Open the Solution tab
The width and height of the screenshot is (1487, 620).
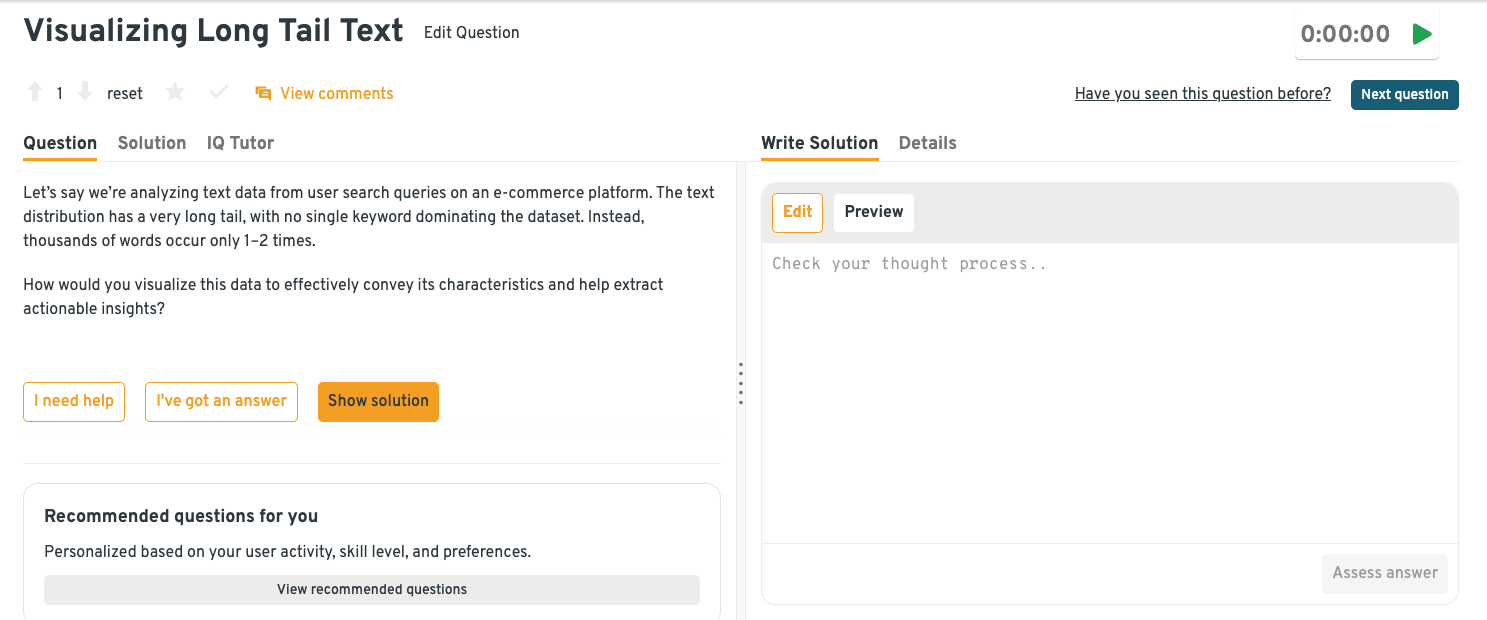point(152,143)
